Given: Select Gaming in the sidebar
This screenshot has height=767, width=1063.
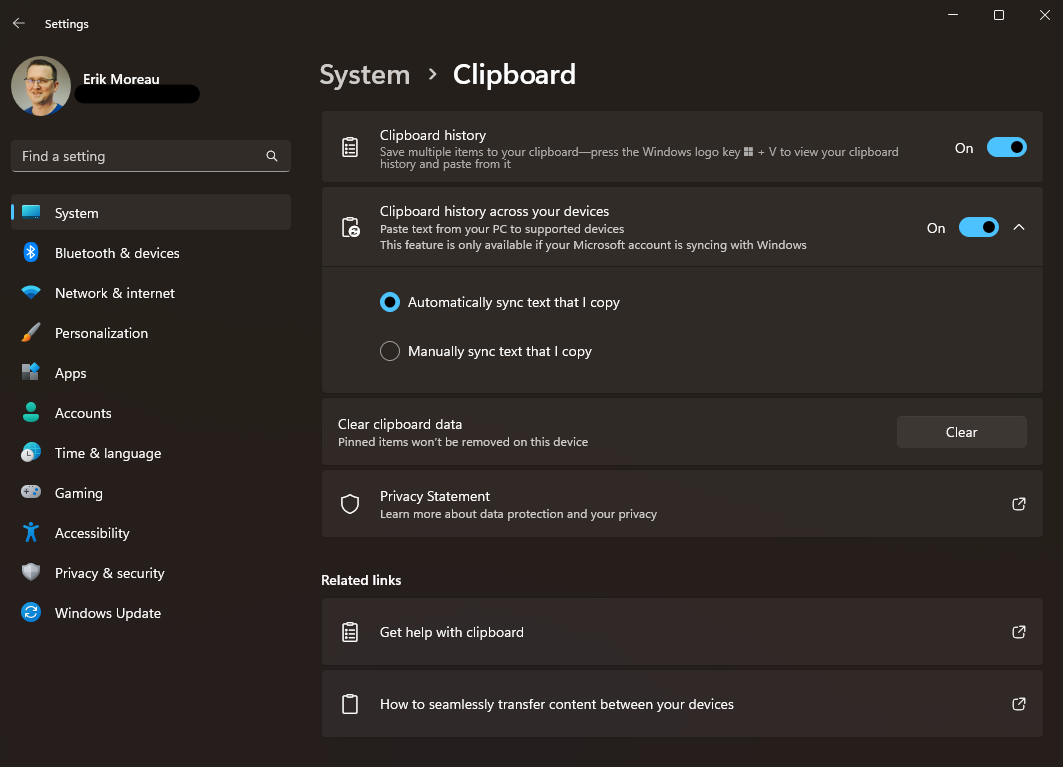Looking at the screenshot, I should pyautogui.click(x=78, y=493).
